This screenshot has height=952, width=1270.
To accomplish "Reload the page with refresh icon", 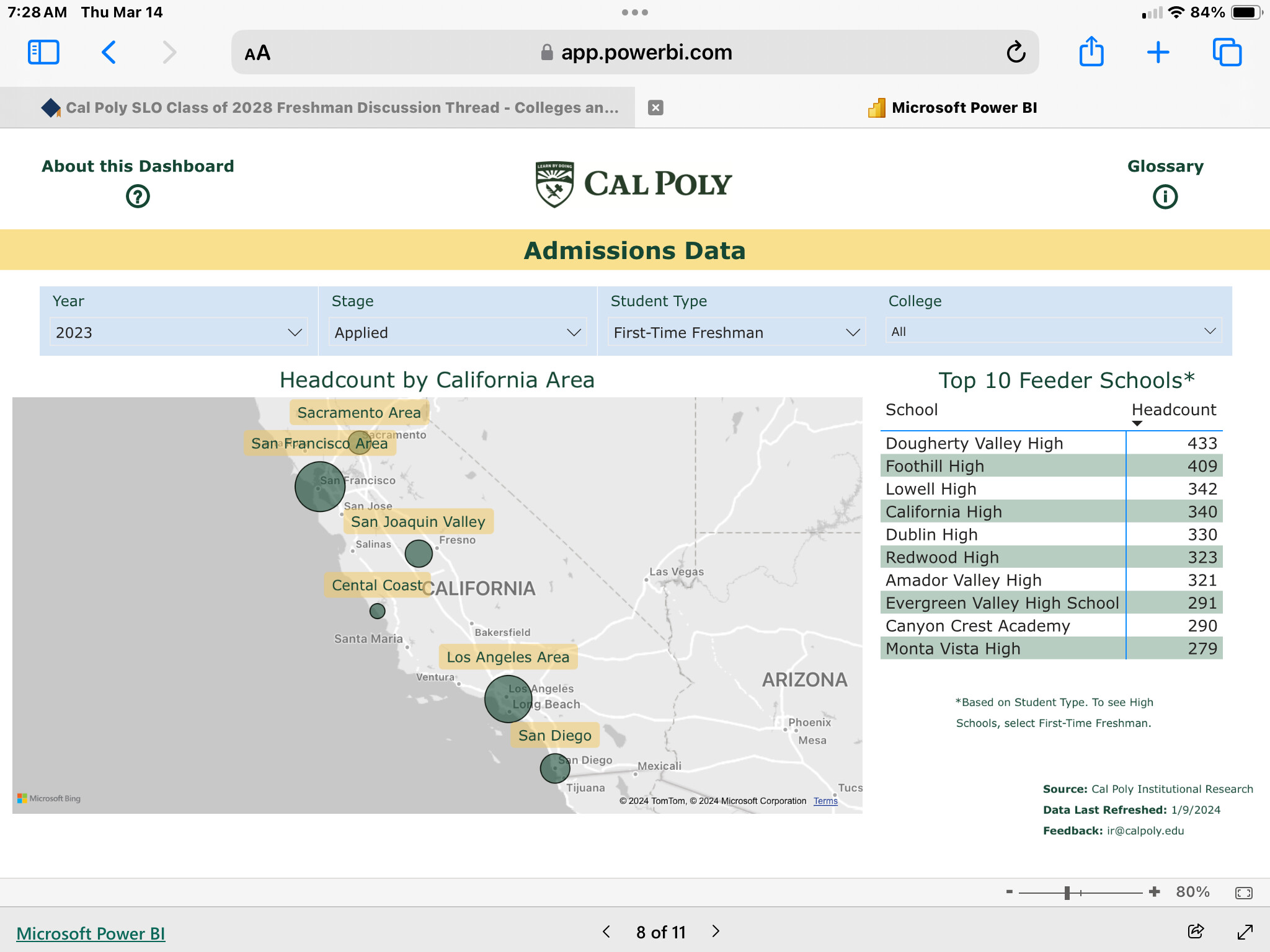I will [x=1016, y=53].
